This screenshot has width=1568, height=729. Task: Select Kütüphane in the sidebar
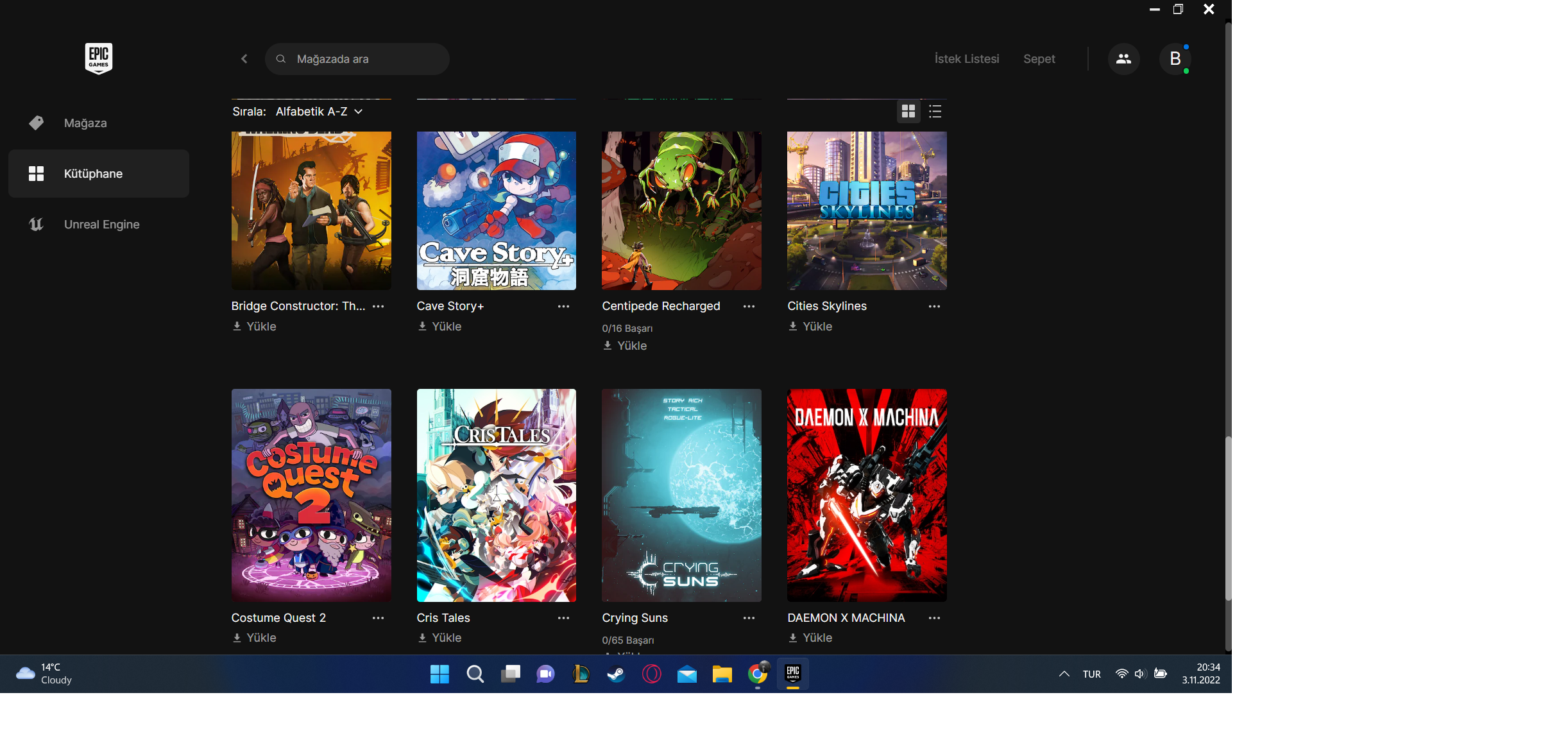click(x=99, y=174)
